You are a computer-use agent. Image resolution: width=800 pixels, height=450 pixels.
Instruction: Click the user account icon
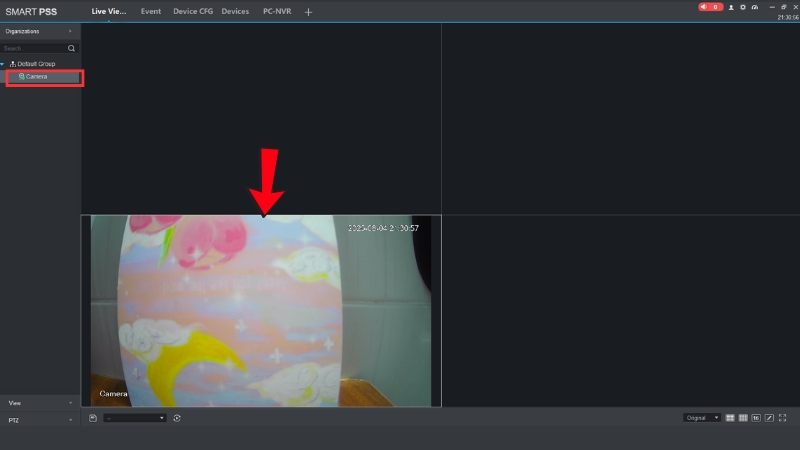point(731,7)
